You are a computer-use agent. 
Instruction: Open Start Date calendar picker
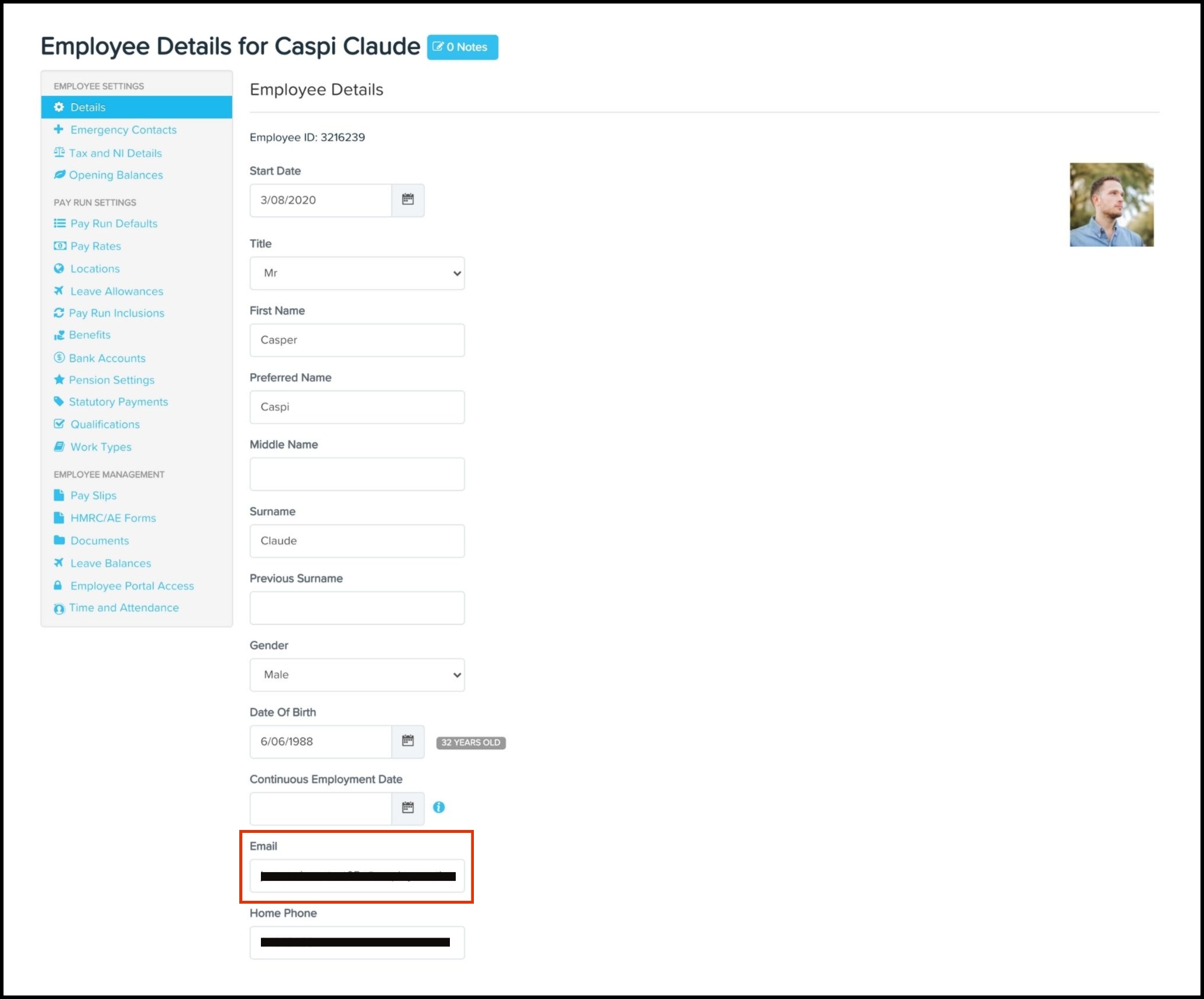[408, 200]
